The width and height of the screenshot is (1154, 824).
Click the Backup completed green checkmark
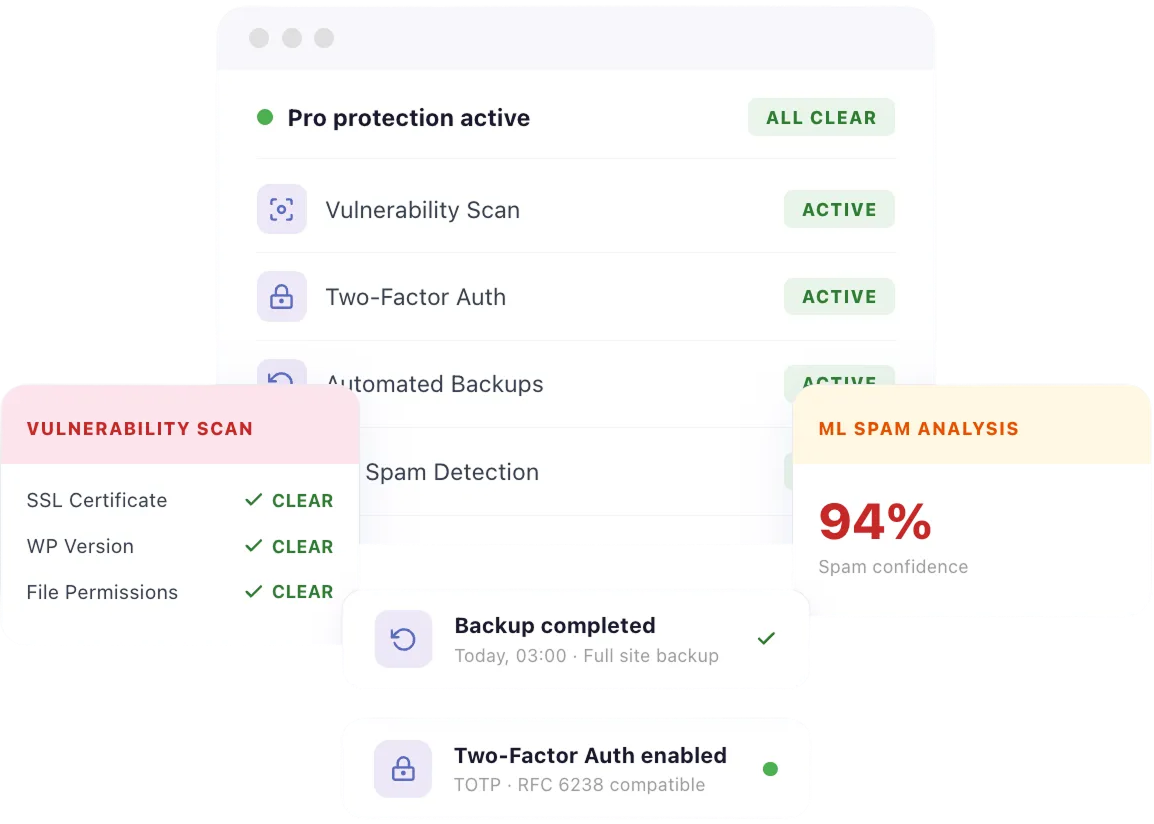coord(766,638)
